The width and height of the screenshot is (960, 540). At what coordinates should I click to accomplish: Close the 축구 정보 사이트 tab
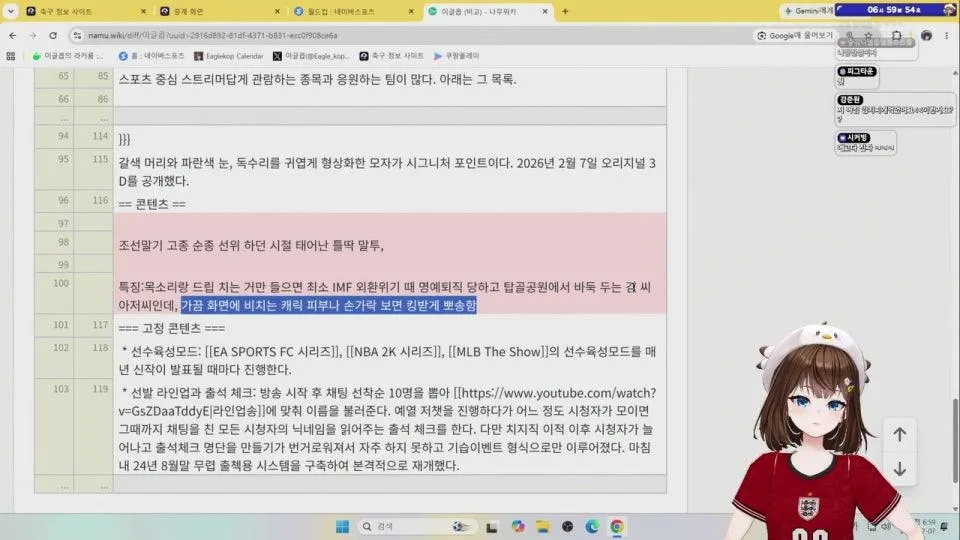[143, 11]
